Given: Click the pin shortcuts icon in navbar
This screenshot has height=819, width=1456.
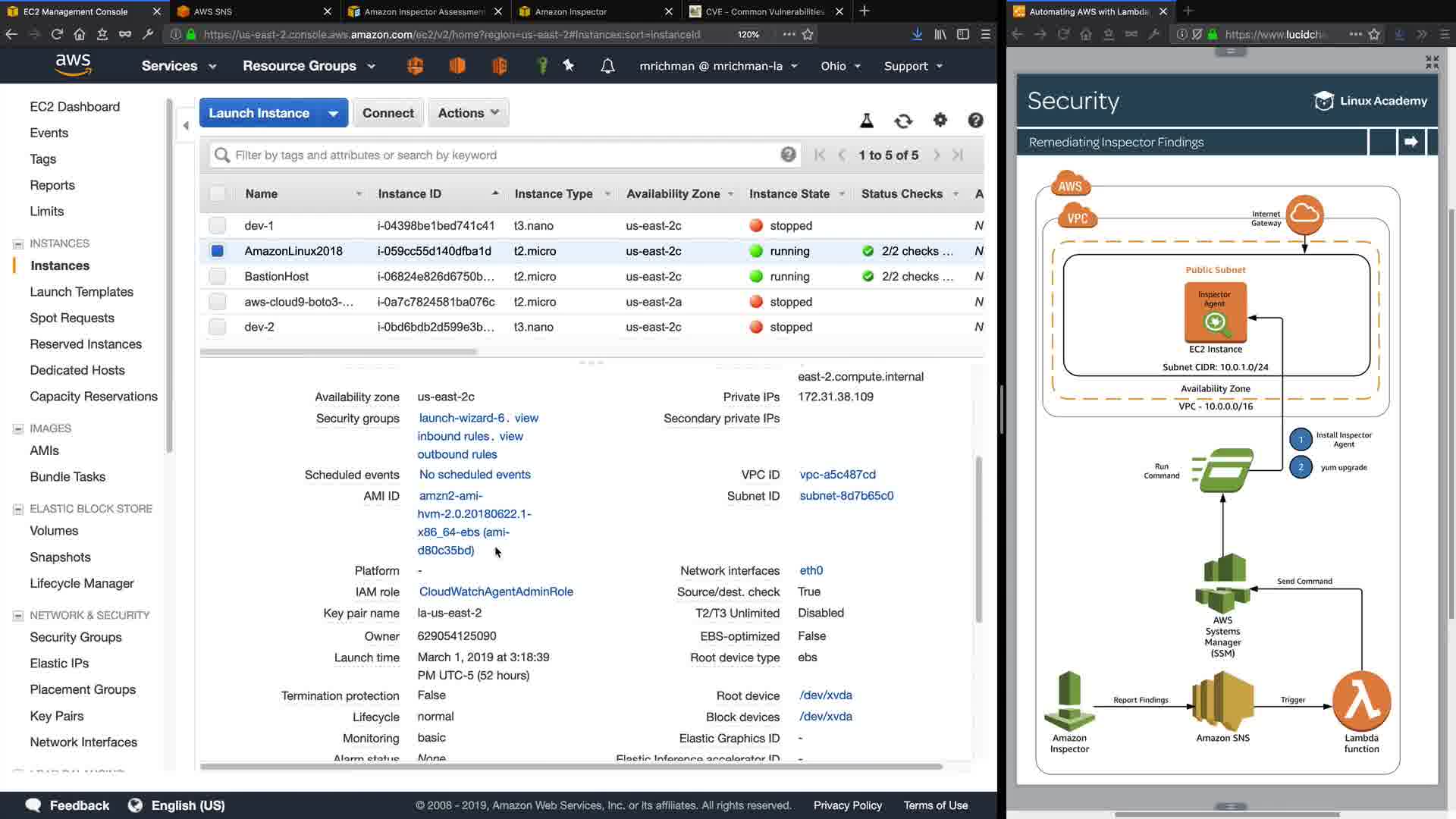Looking at the screenshot, I should point(569,66).
